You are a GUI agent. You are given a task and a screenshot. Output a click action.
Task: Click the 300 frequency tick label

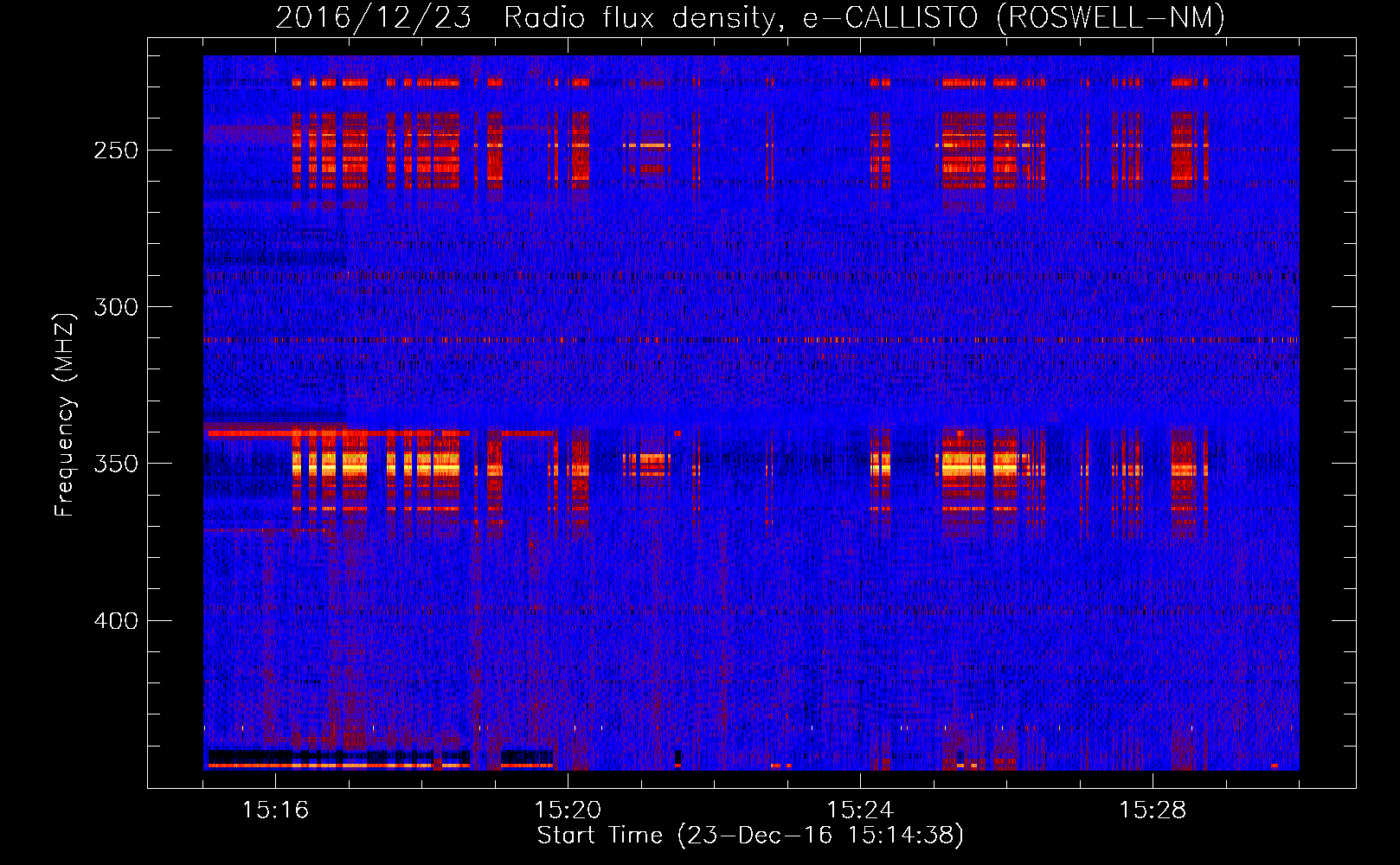pos(116,307)
